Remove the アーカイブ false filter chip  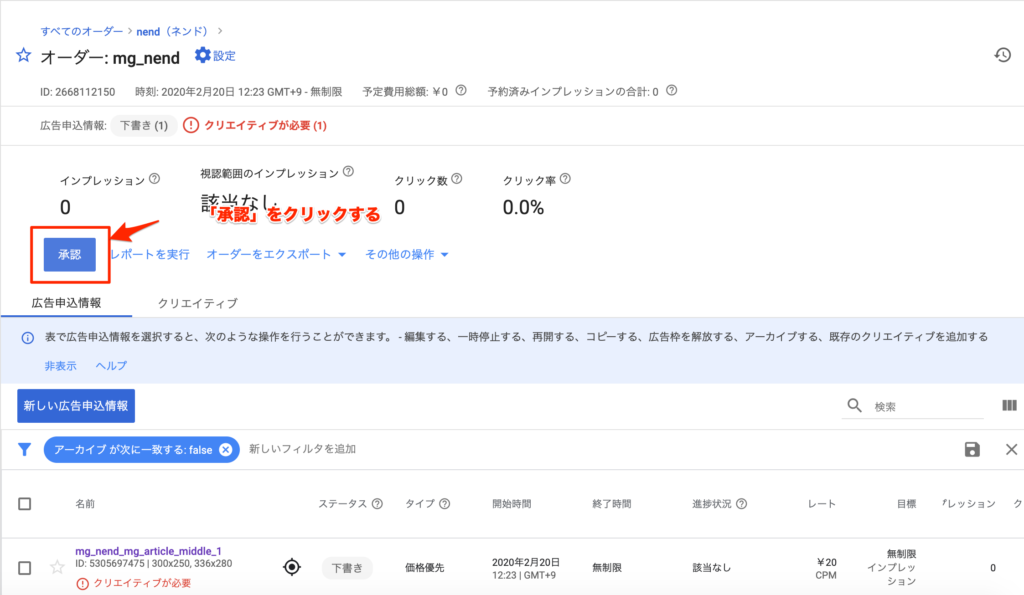(x=225, y=449)
